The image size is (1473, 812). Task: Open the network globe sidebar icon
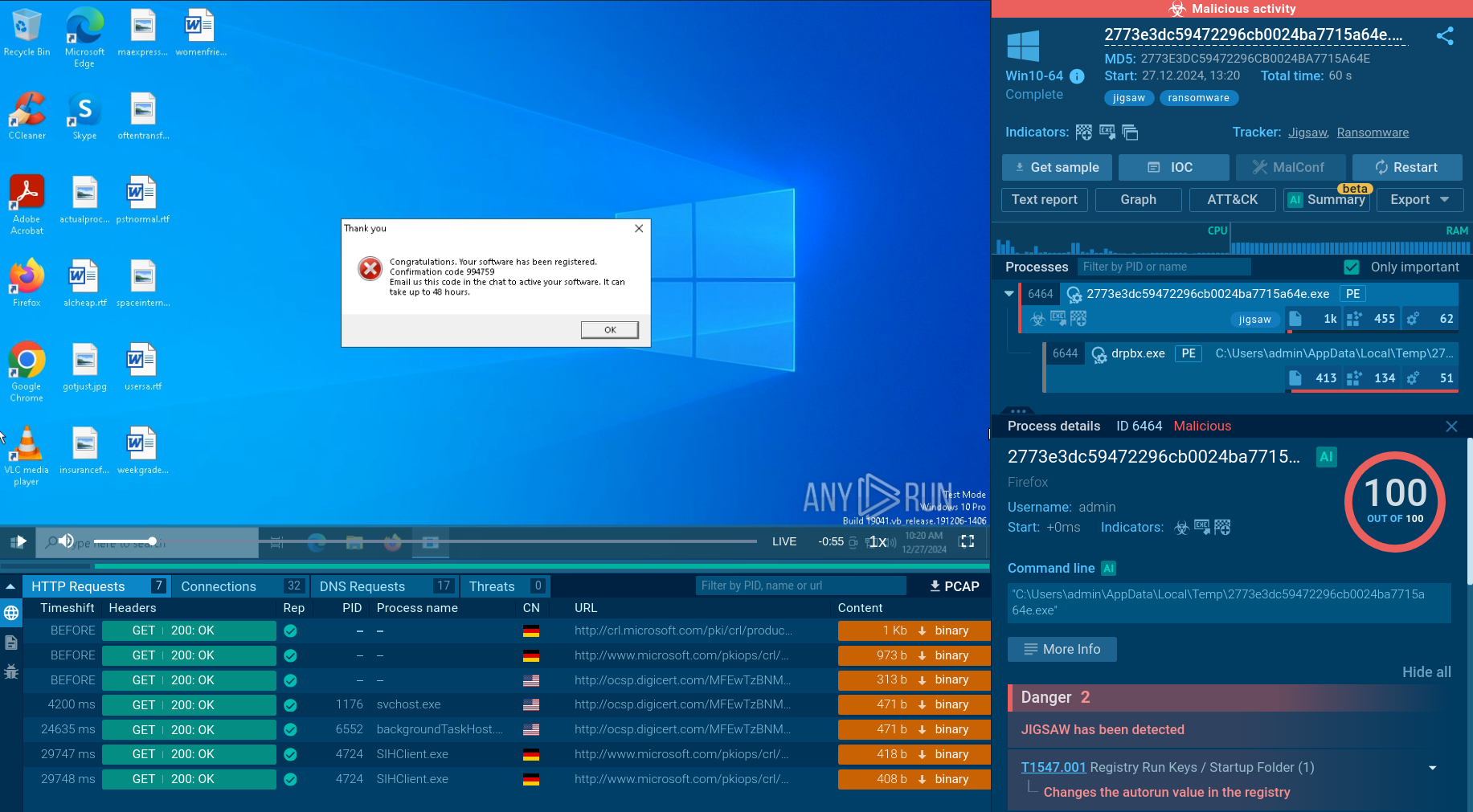11,614
